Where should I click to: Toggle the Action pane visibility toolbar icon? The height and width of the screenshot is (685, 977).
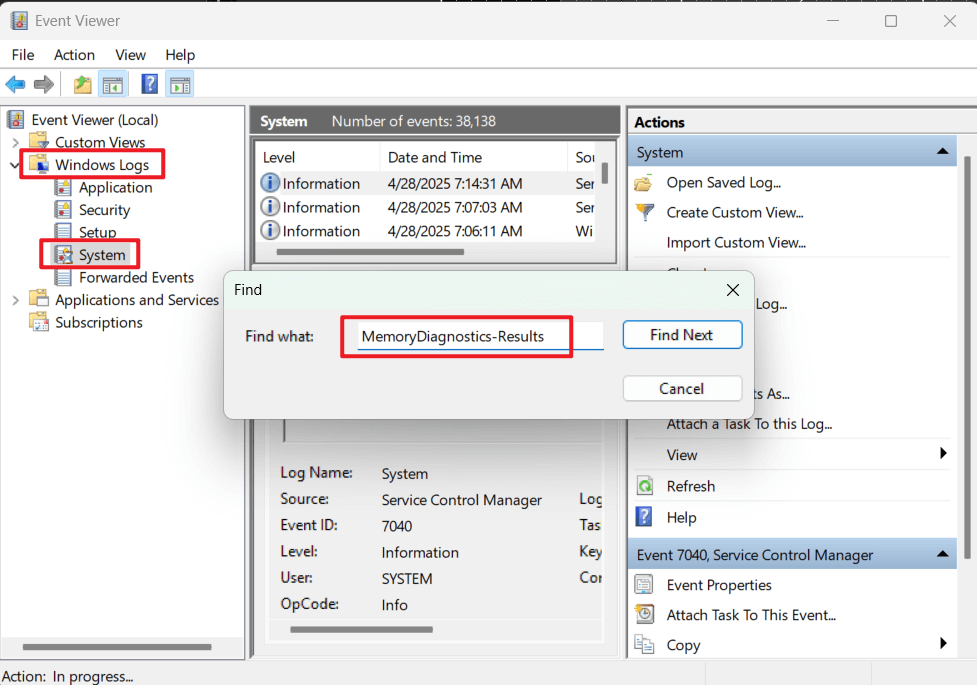[180, 84]
